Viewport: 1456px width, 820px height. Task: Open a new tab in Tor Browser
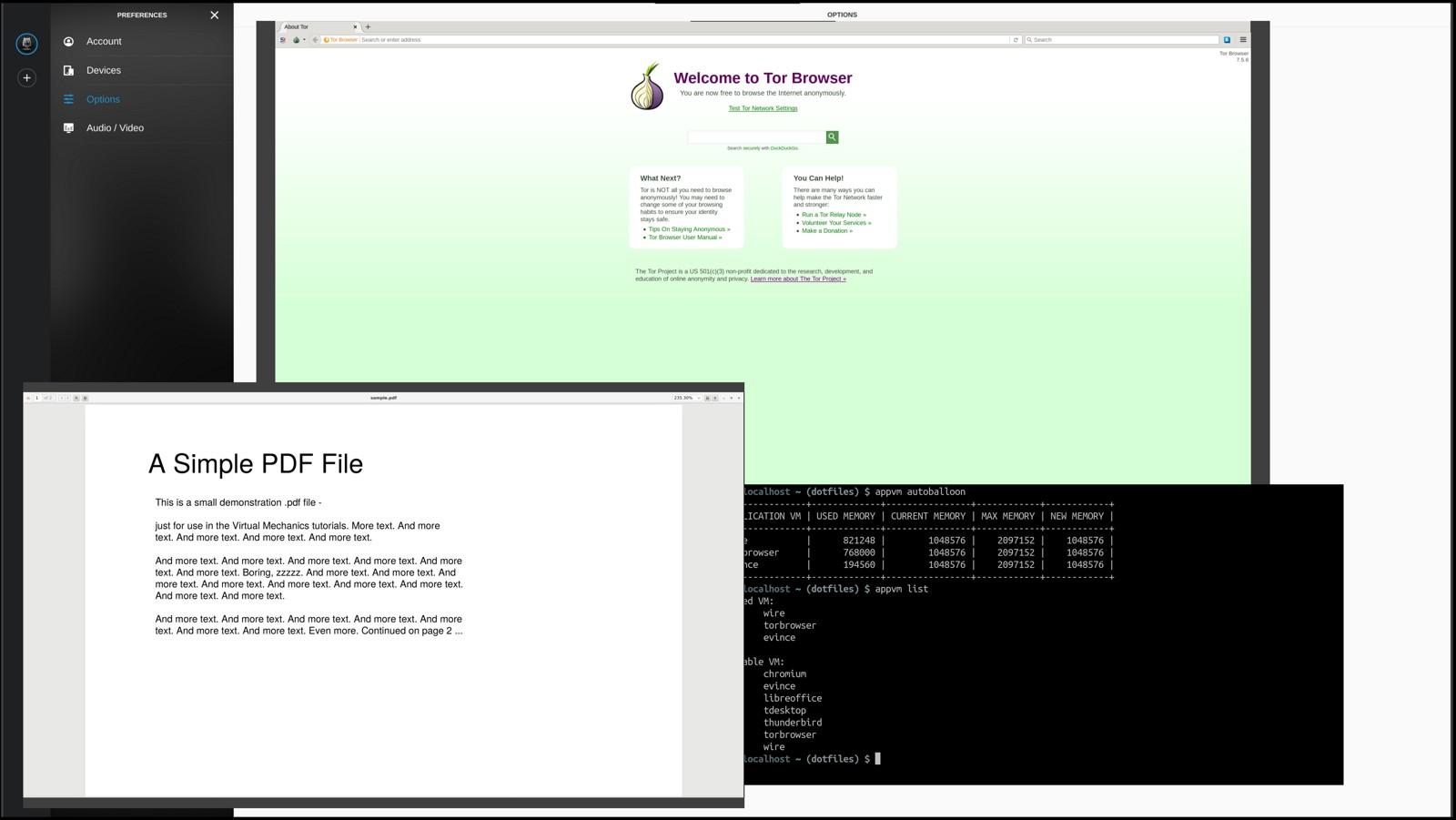tap(368, 26)
